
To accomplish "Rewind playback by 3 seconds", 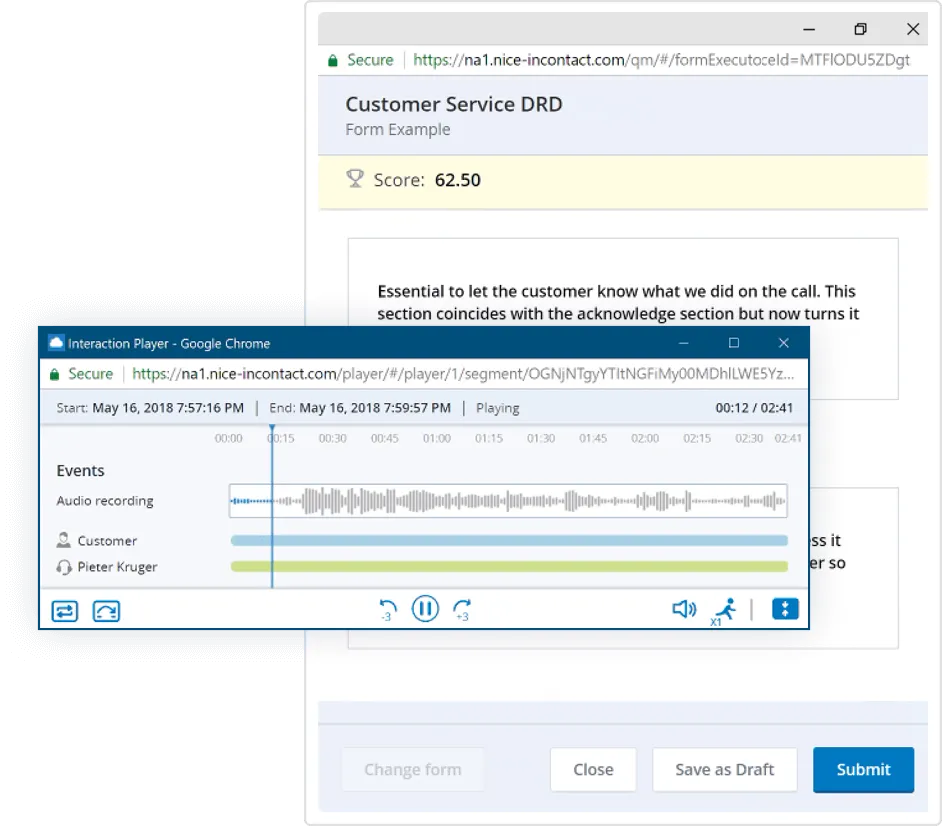I will click(x=388, y=608).
